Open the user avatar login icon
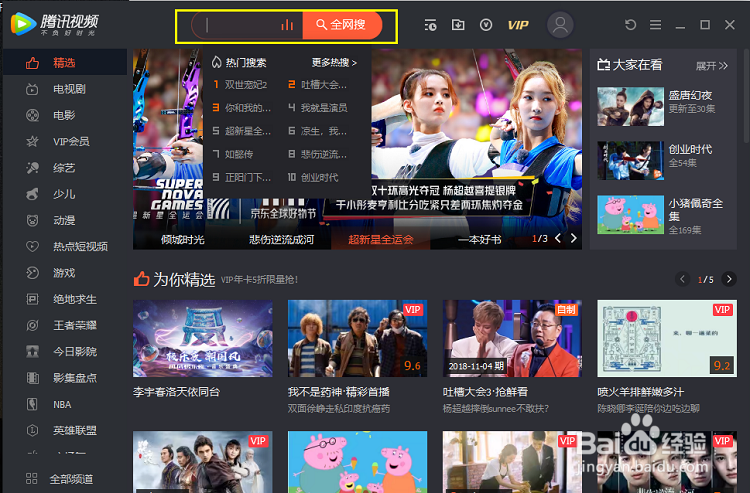 [x=560, y=25]
